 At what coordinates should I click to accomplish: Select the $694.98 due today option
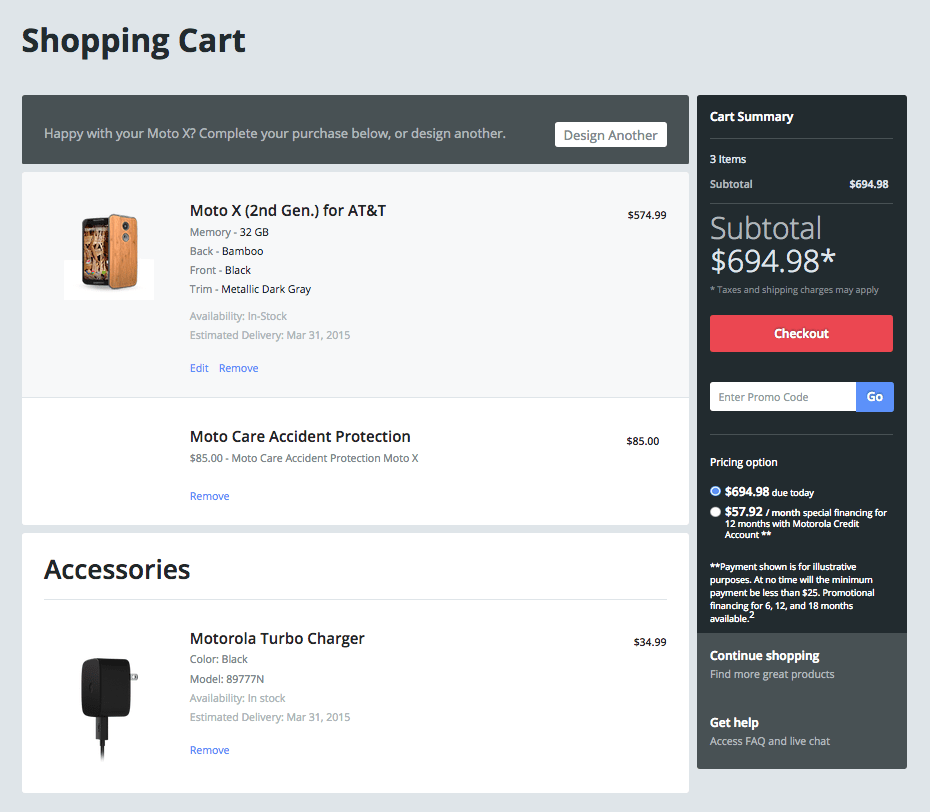click(715, 491)
